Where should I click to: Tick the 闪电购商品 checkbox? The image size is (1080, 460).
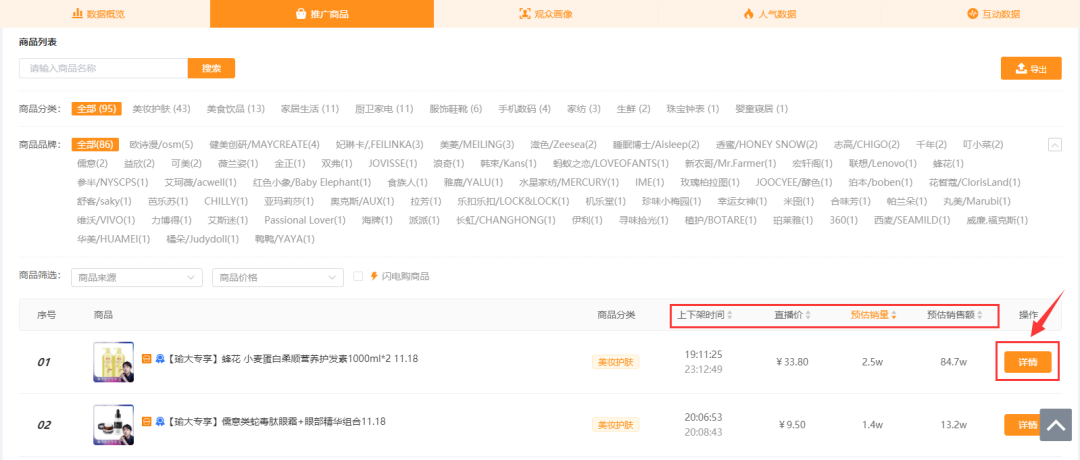click(x=357, y=276)
